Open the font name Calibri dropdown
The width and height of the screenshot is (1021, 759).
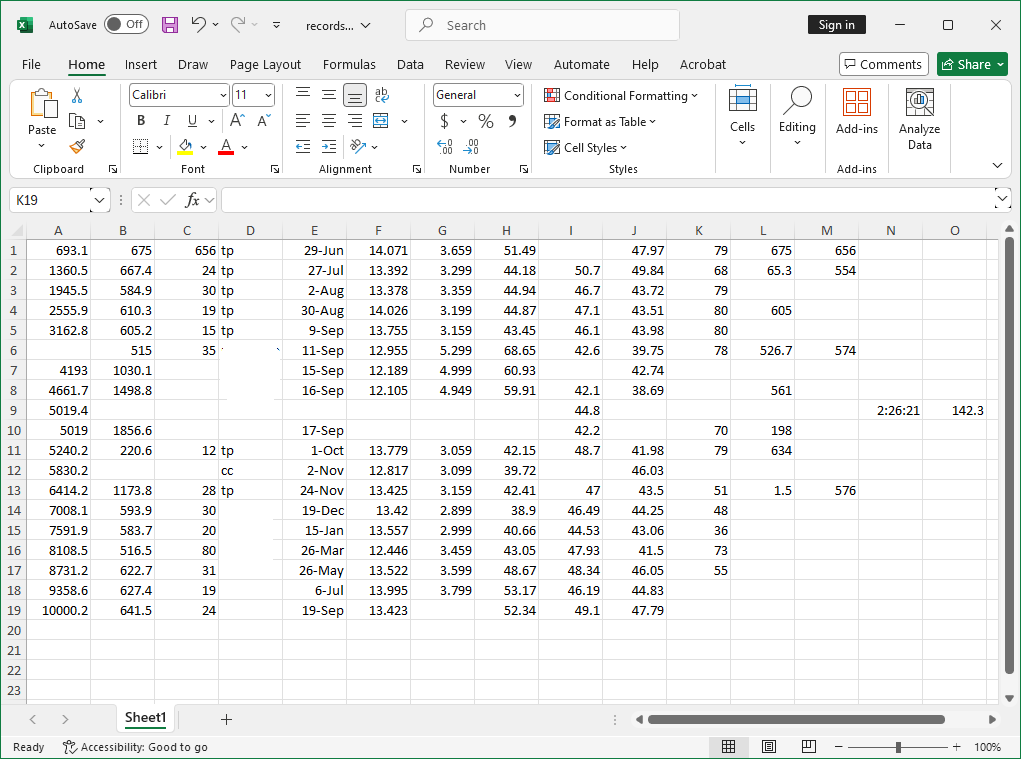click(x=223, y=95)
